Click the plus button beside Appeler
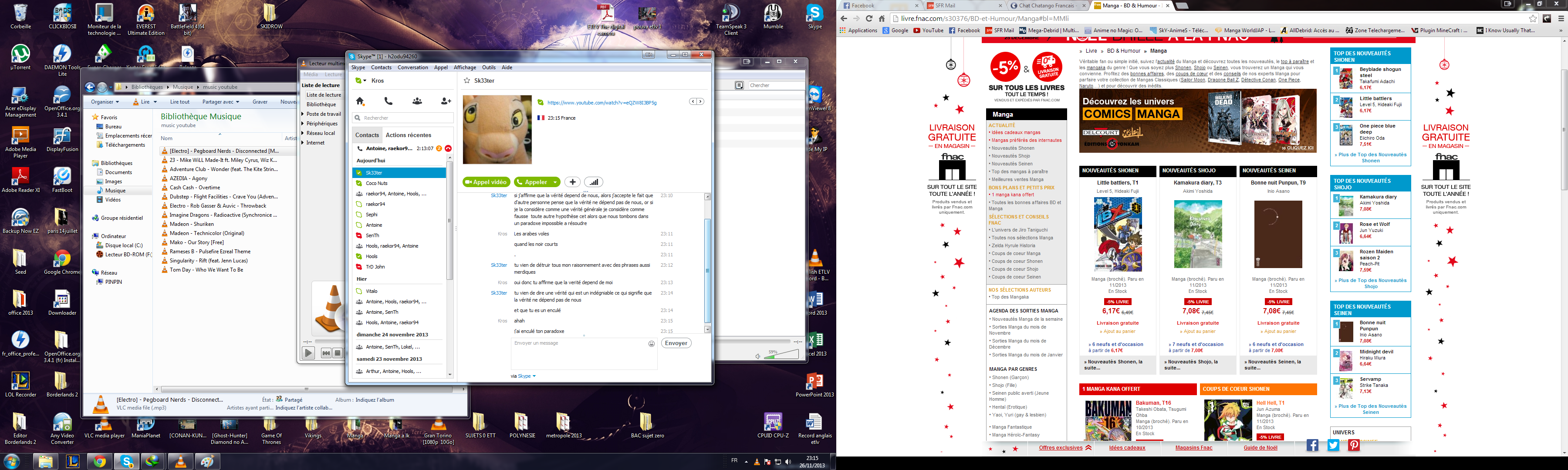The image size is (1568, 470). click(572, 182)
